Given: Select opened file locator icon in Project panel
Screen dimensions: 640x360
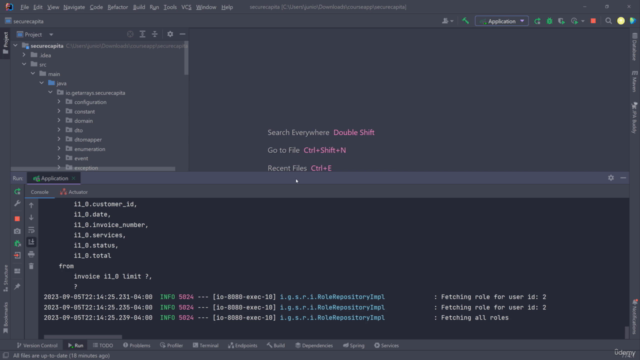Looking at the screenshot, I should [x=130, y=34].
